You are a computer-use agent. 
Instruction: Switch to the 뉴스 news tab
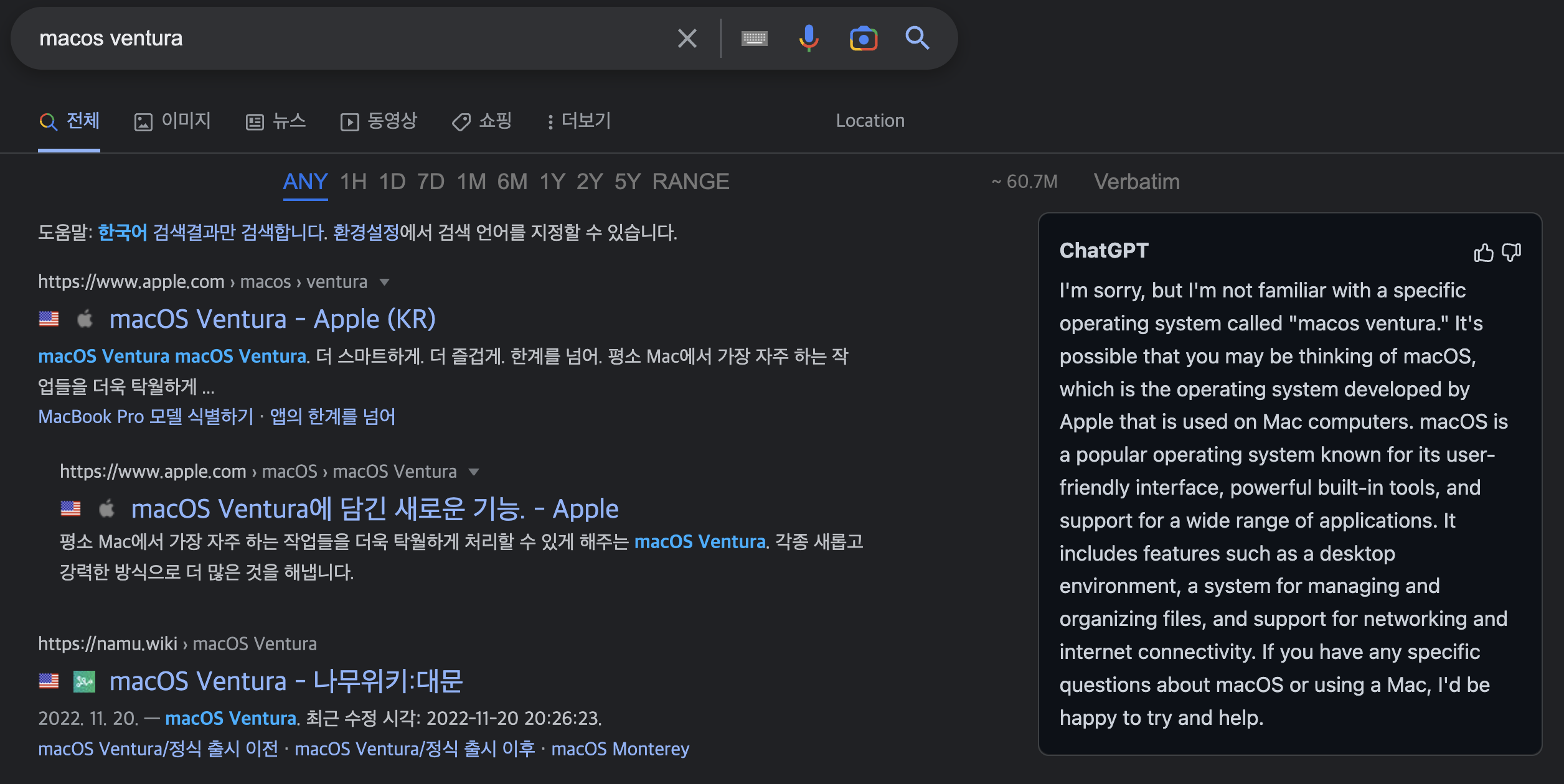pyautogui.click(x=276, y=121)
